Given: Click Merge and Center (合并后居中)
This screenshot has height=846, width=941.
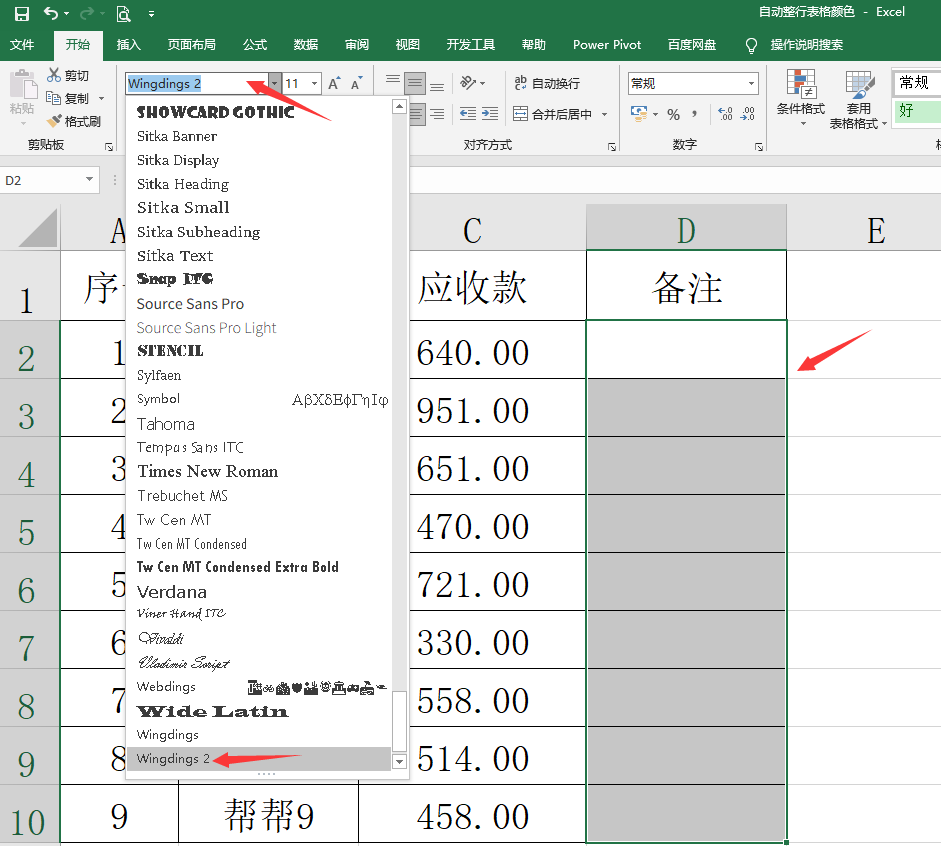Looking at the screenshot, I should 553,114.
